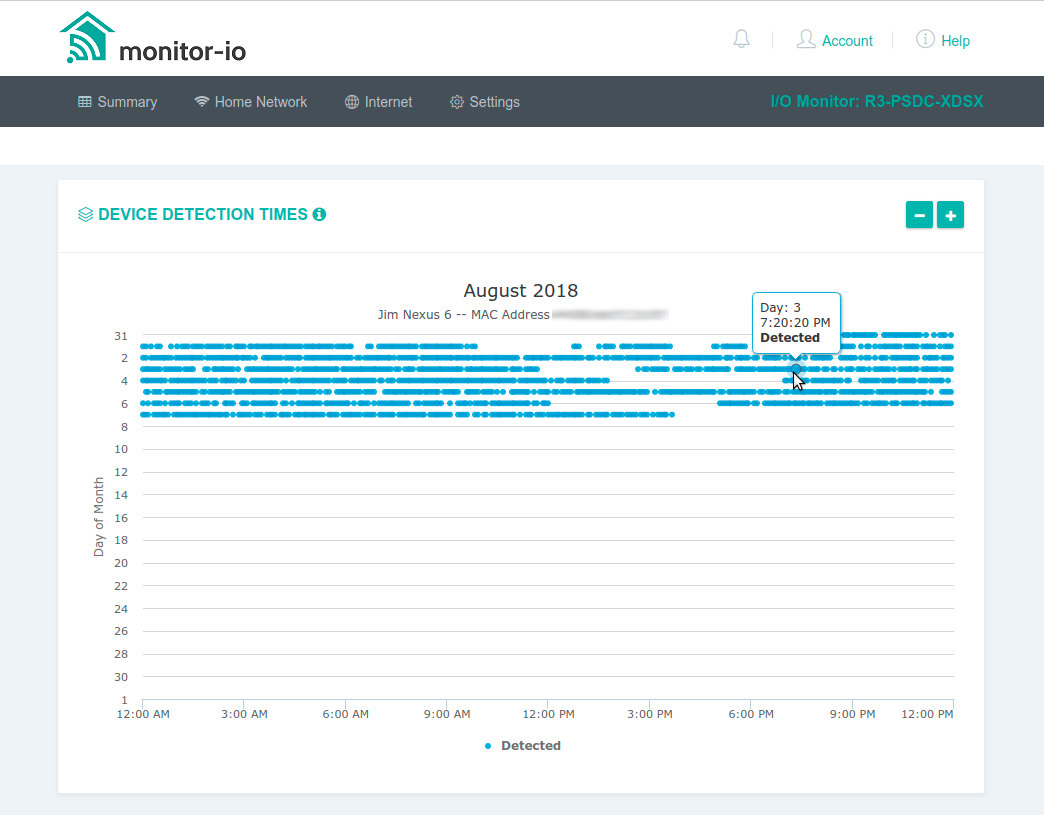Click the Help question mark icon
This screenshot has width=1044, height=815.
[923, 39]
